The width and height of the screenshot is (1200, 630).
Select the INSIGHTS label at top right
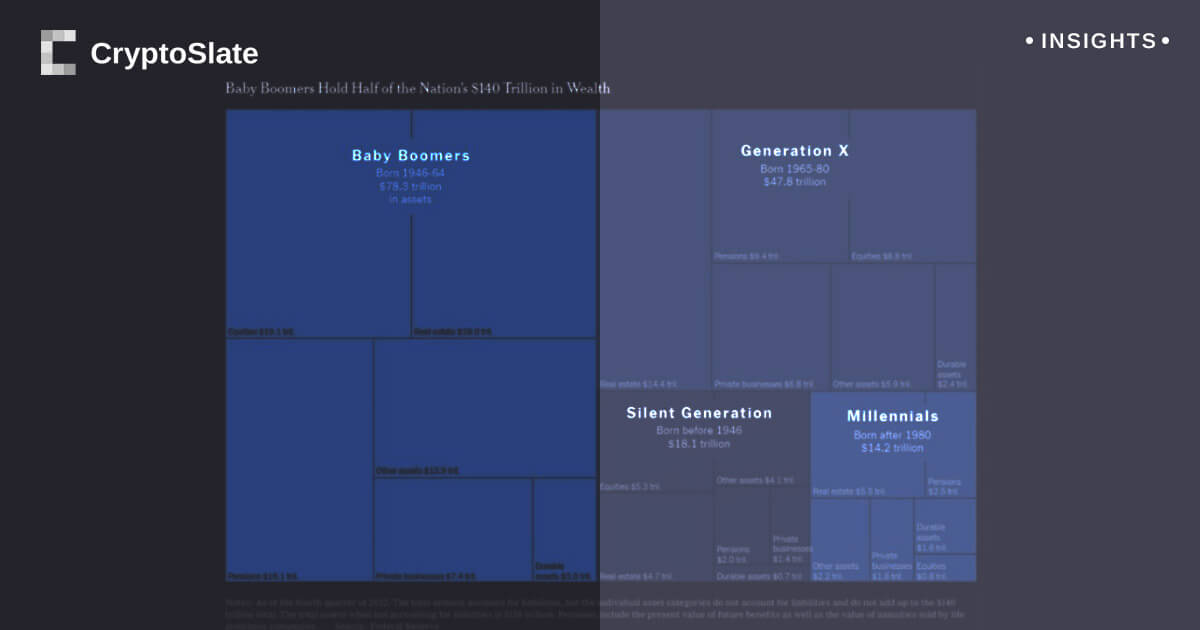click(x=1097, y=41)
